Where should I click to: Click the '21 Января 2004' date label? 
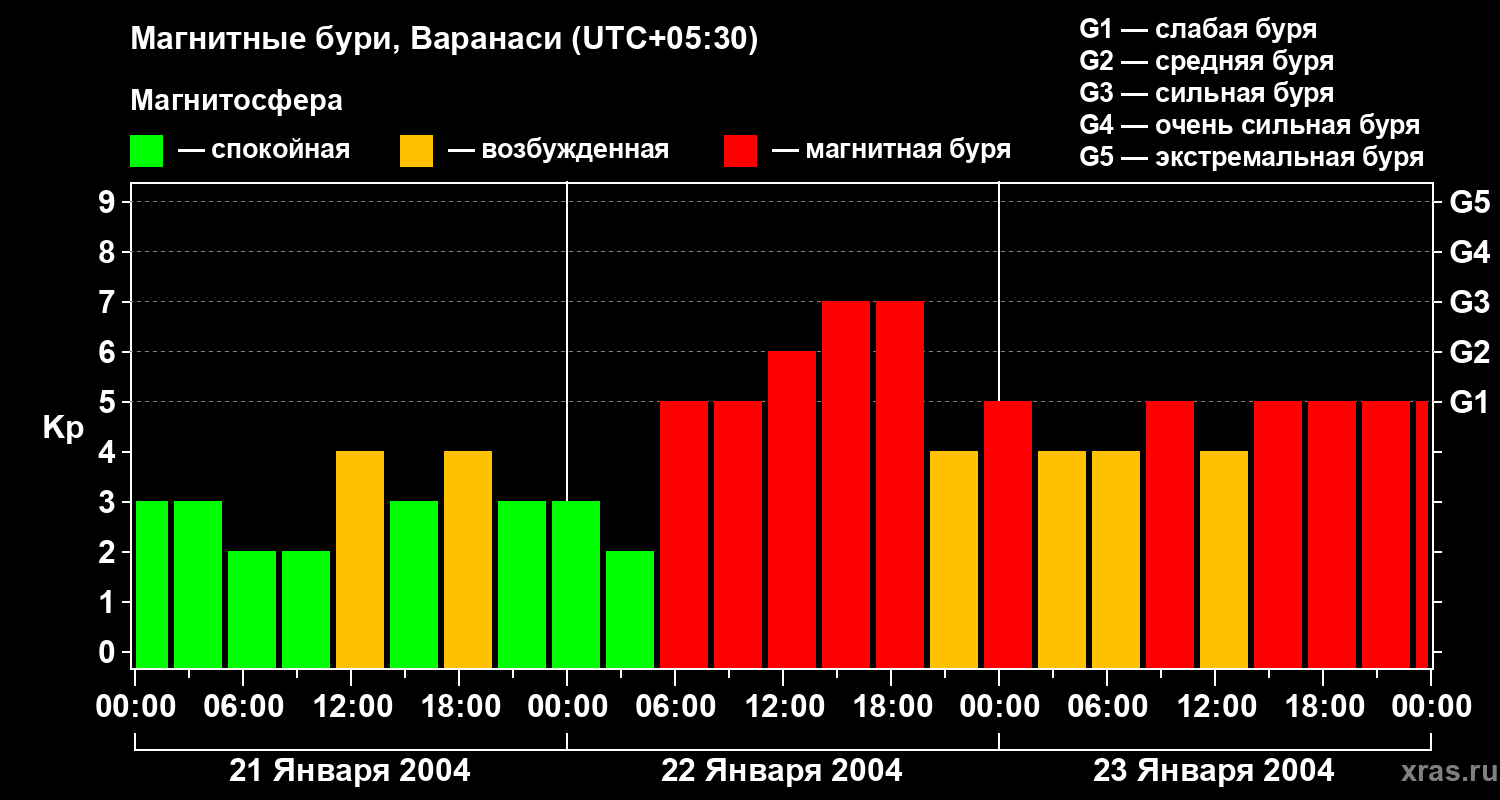point(350,771)
